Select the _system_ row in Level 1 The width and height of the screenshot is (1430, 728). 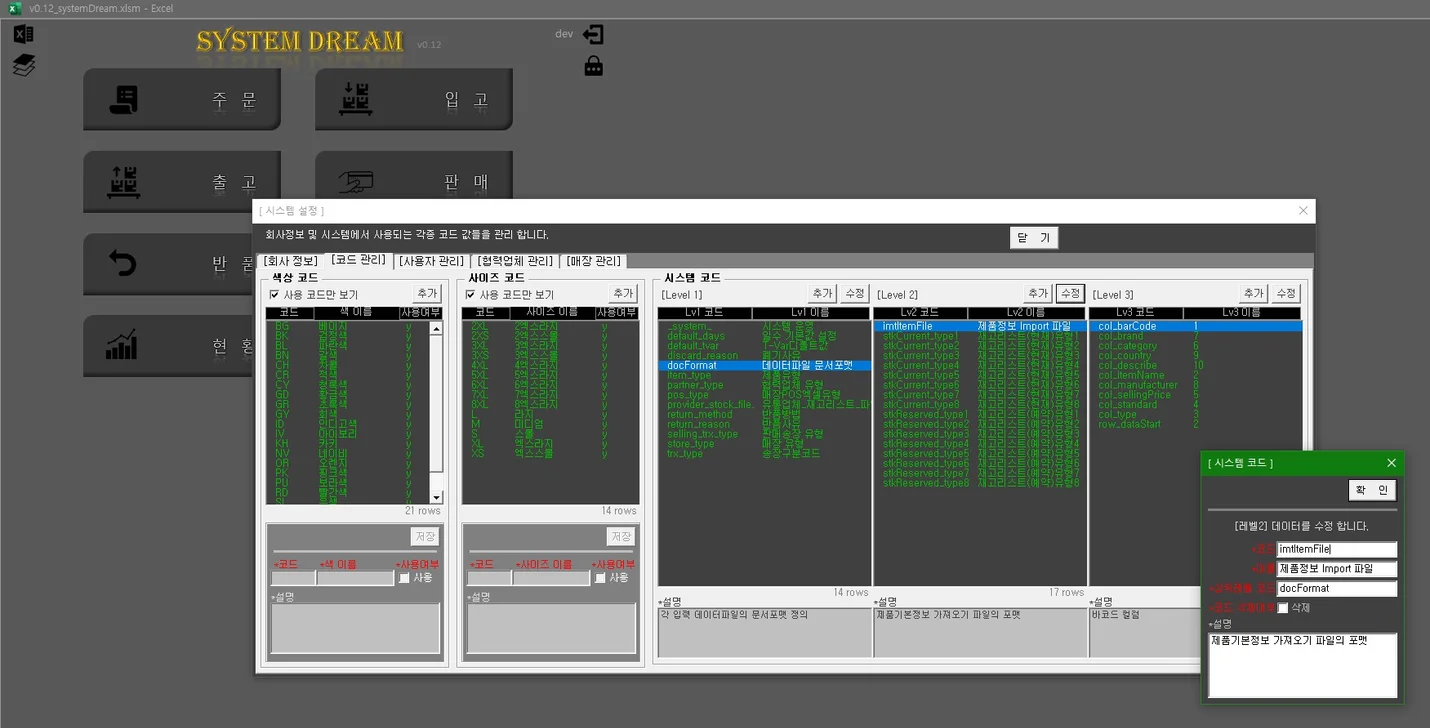(x=765, y=326)
